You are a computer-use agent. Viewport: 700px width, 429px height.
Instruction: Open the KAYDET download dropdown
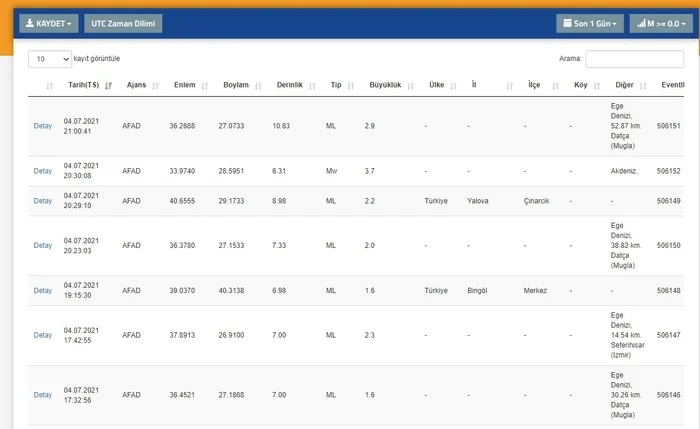(x=48, y=23)
